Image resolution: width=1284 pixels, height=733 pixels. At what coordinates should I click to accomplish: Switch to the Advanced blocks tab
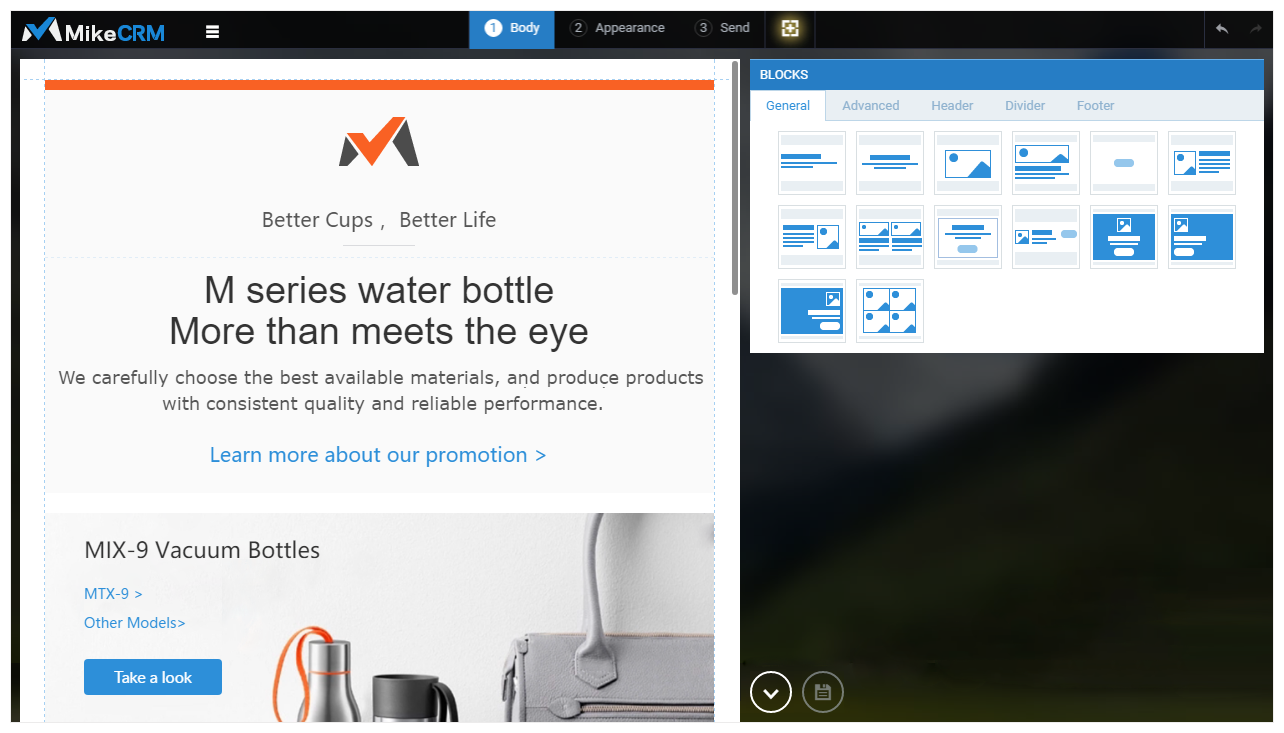(870, 105)
